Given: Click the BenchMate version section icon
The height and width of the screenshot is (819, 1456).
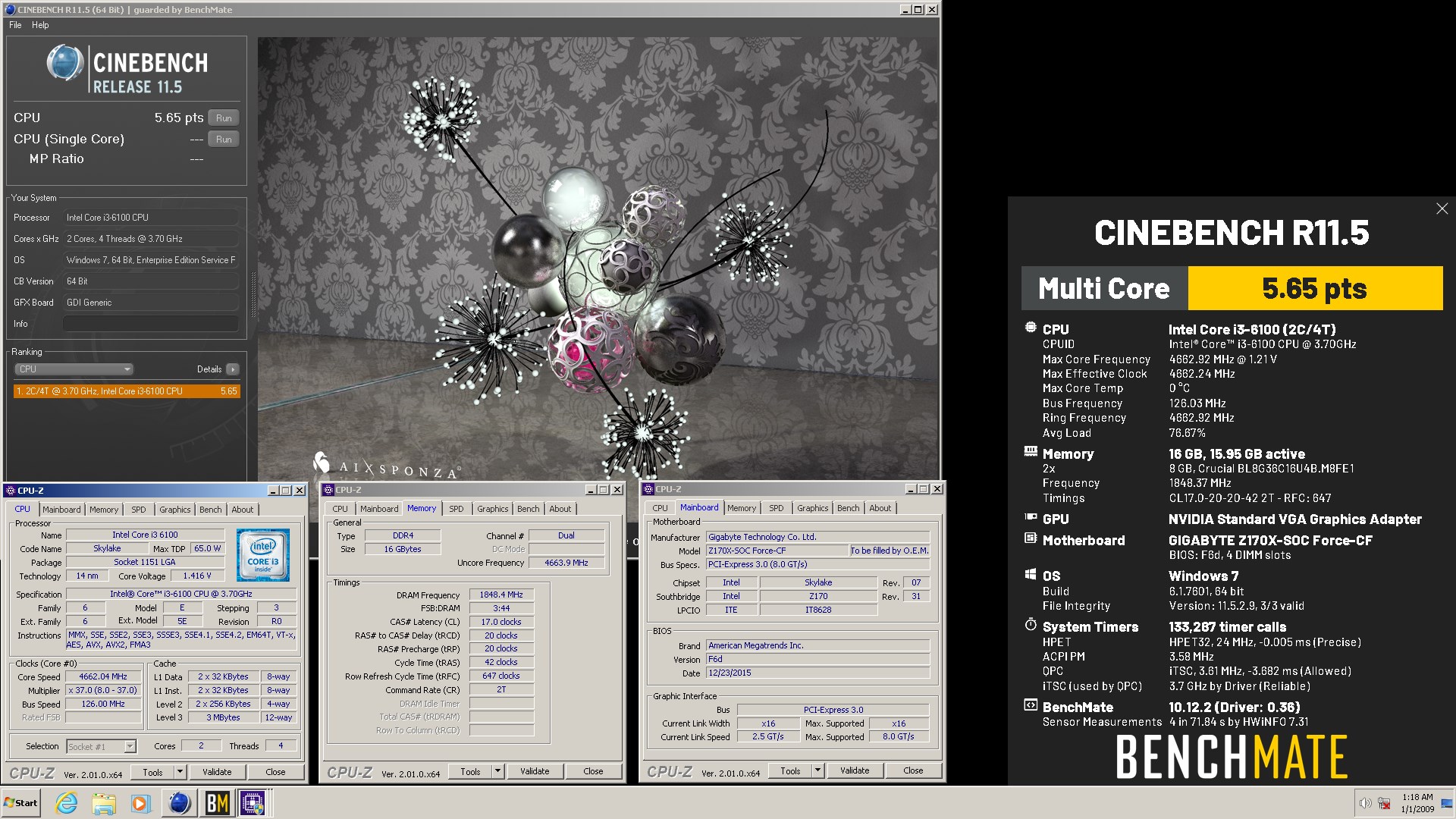Looking at the screenshot, I should pos(1031,705).
